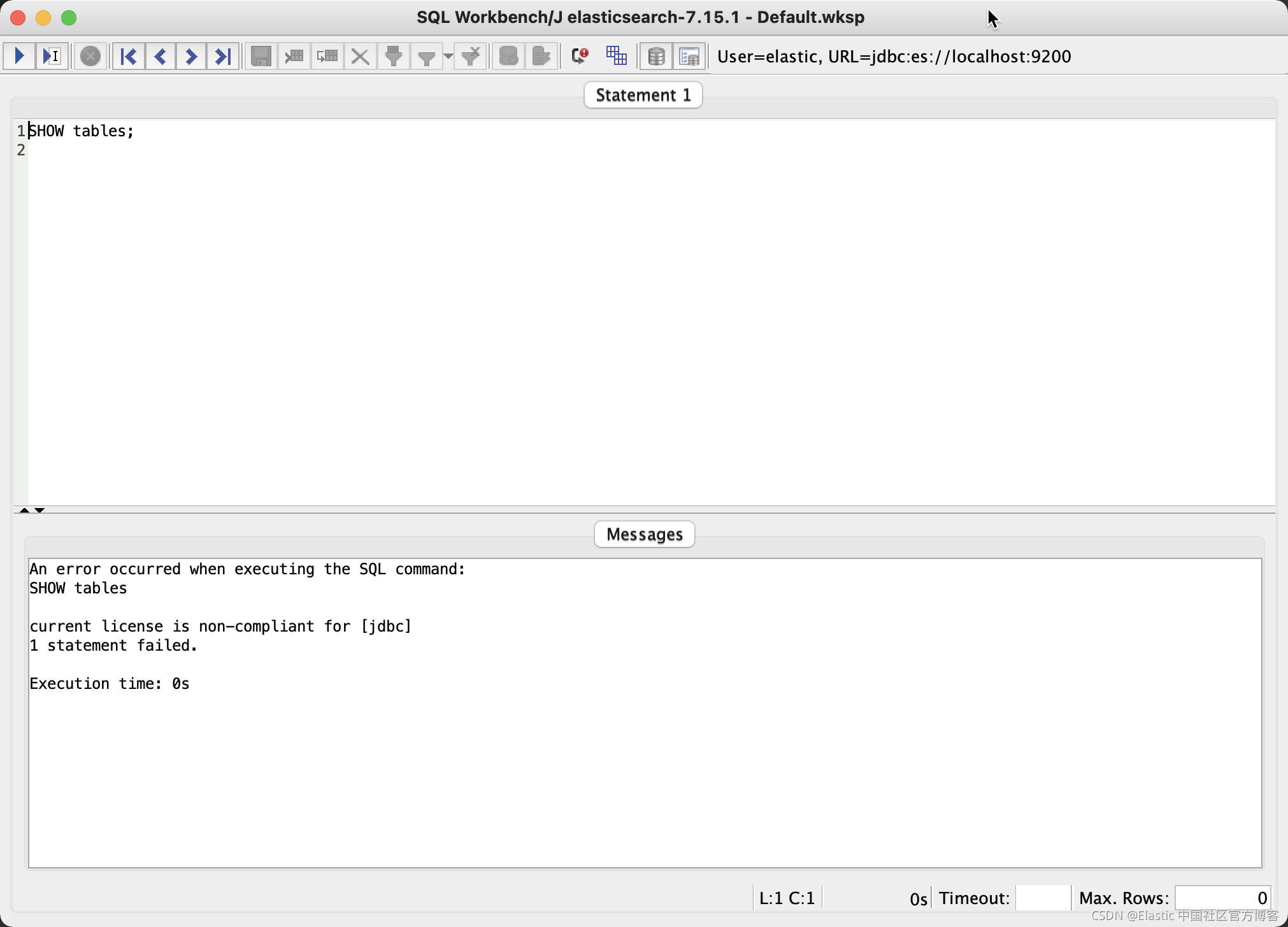Collapse the editor pane with the up arrow
1288x927 pixels.
(24, 510)
